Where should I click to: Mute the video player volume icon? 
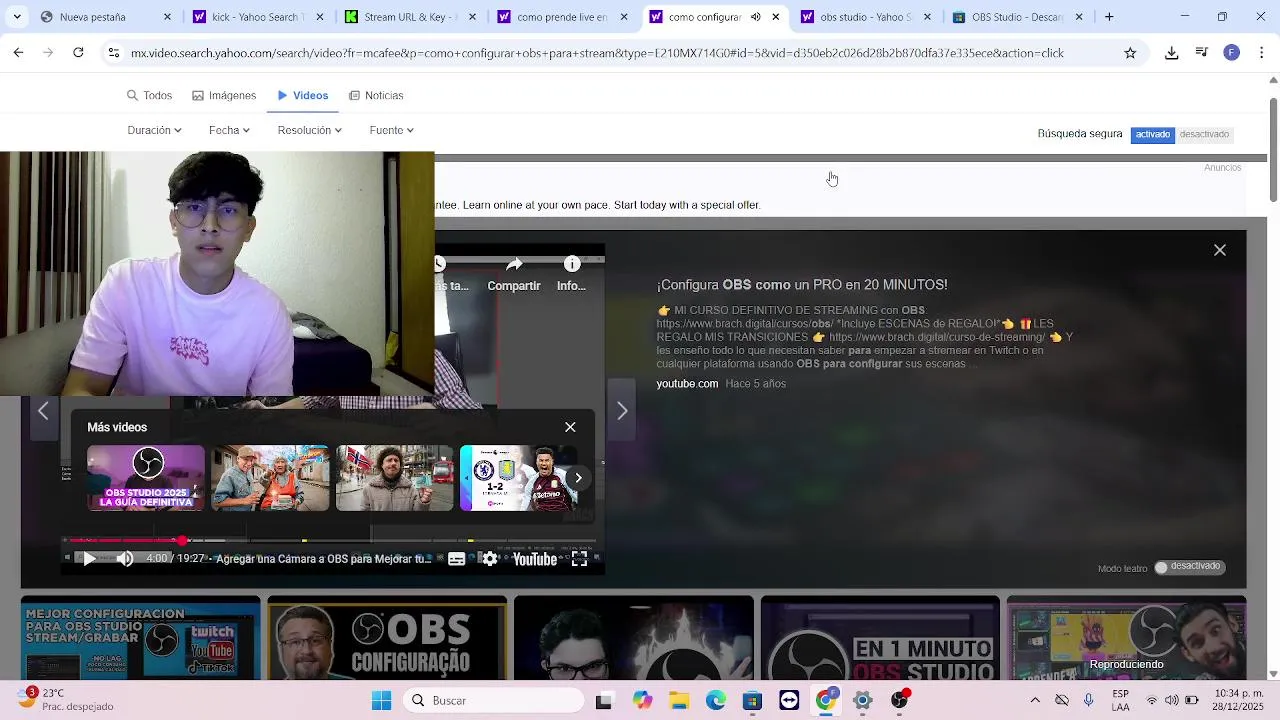pyautogui.click(x=125, y=559)
